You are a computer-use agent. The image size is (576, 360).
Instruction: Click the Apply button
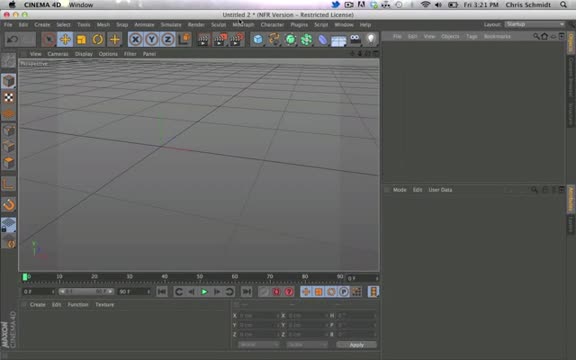pyautogui.click(x=356, y=345)
